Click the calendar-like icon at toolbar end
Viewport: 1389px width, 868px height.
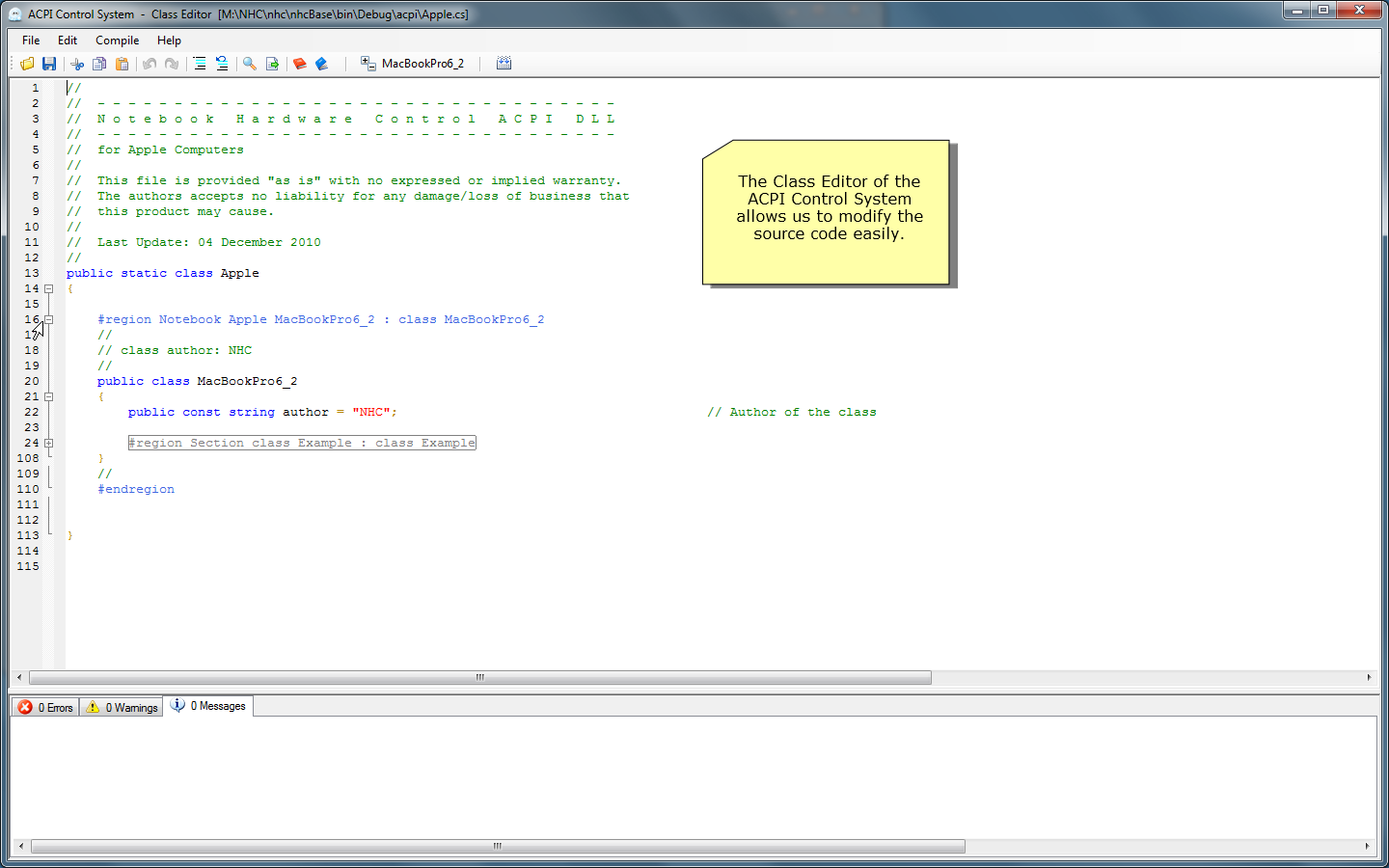504,64
